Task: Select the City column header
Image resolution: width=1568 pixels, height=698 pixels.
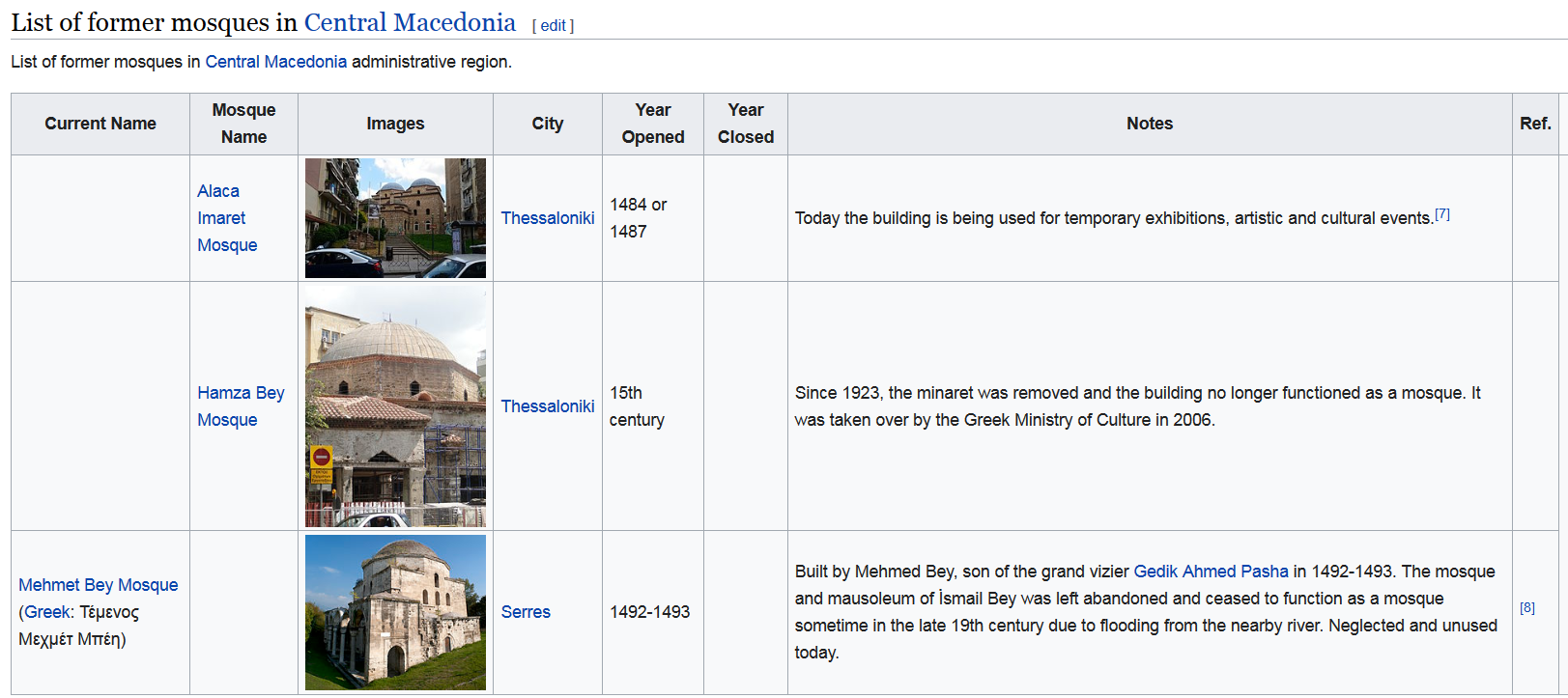Action: 548,124
